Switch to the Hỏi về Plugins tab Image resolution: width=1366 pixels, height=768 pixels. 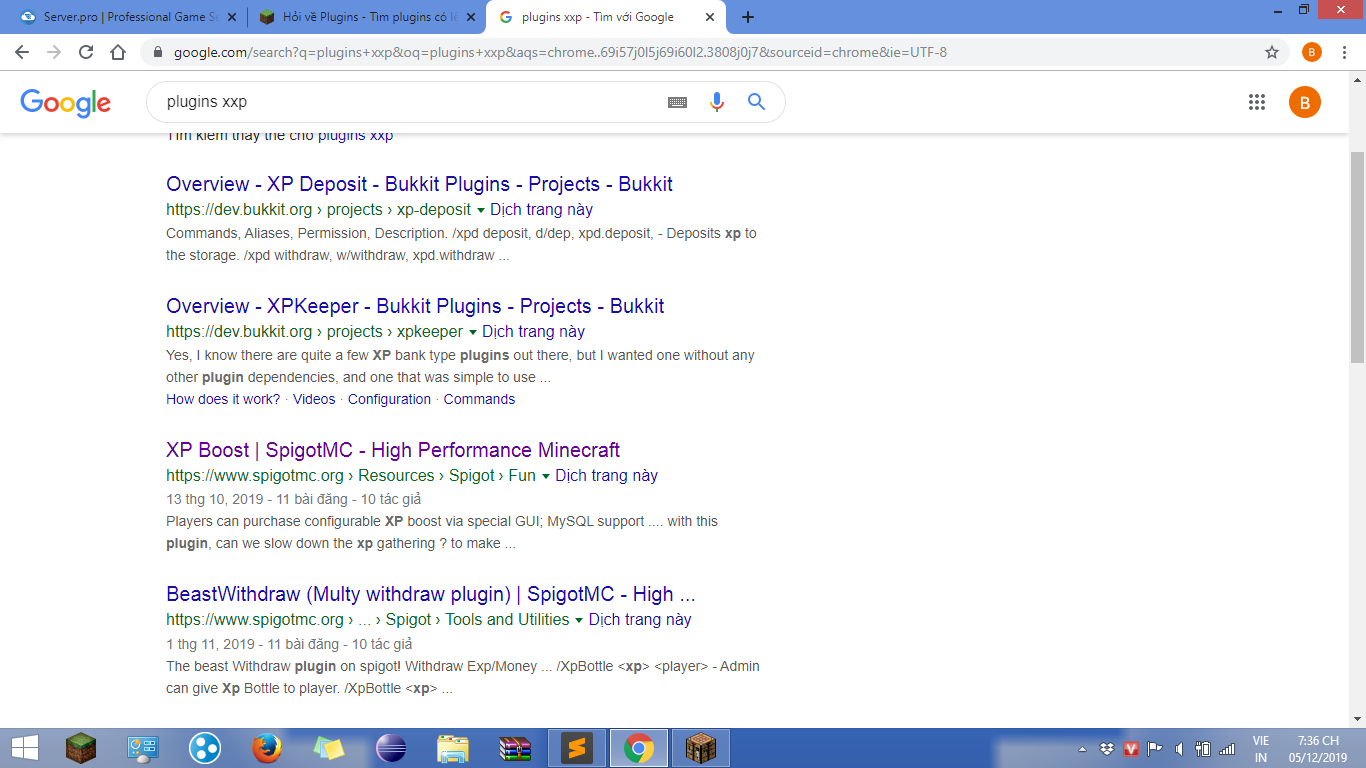tap(366, 17)
